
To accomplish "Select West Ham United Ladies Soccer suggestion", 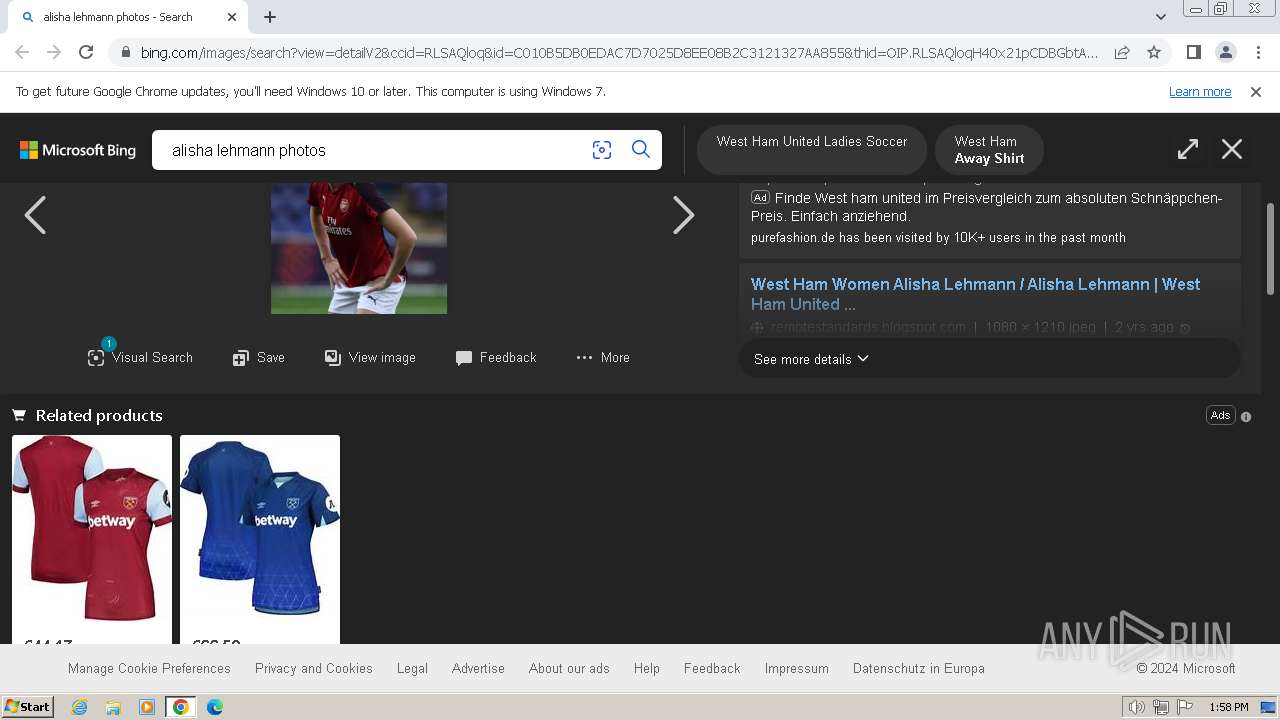I will tap(812, 150).
